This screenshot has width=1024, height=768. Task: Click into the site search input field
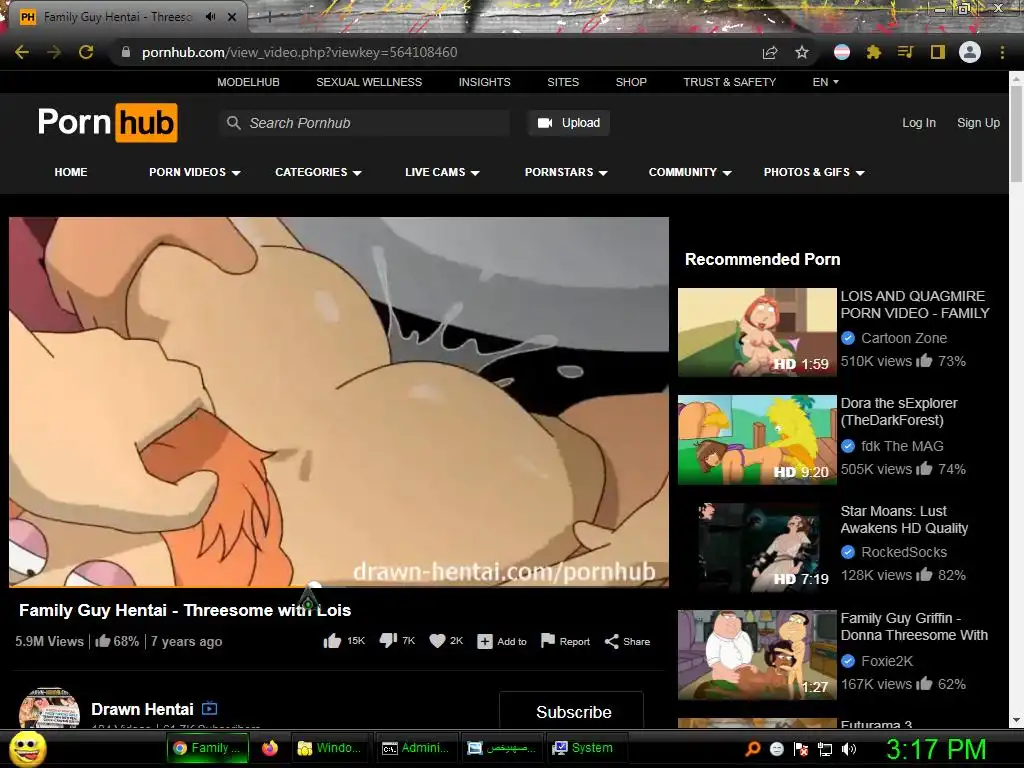click(x=364, y=123)
